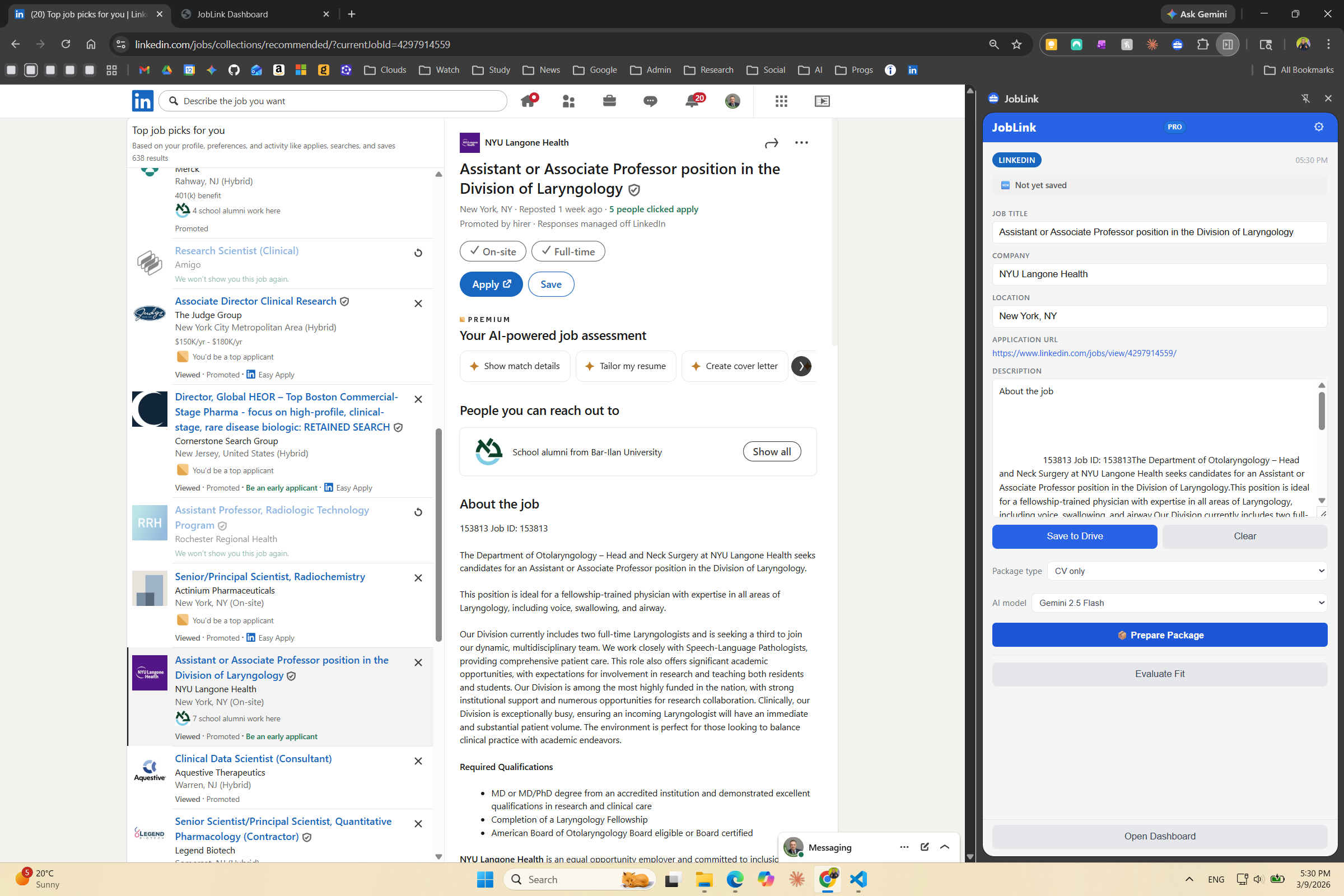This screenshot has height=896, width=1344.
Task: Dismiss Director, Global HEOR job card
Action: [418, 399]
